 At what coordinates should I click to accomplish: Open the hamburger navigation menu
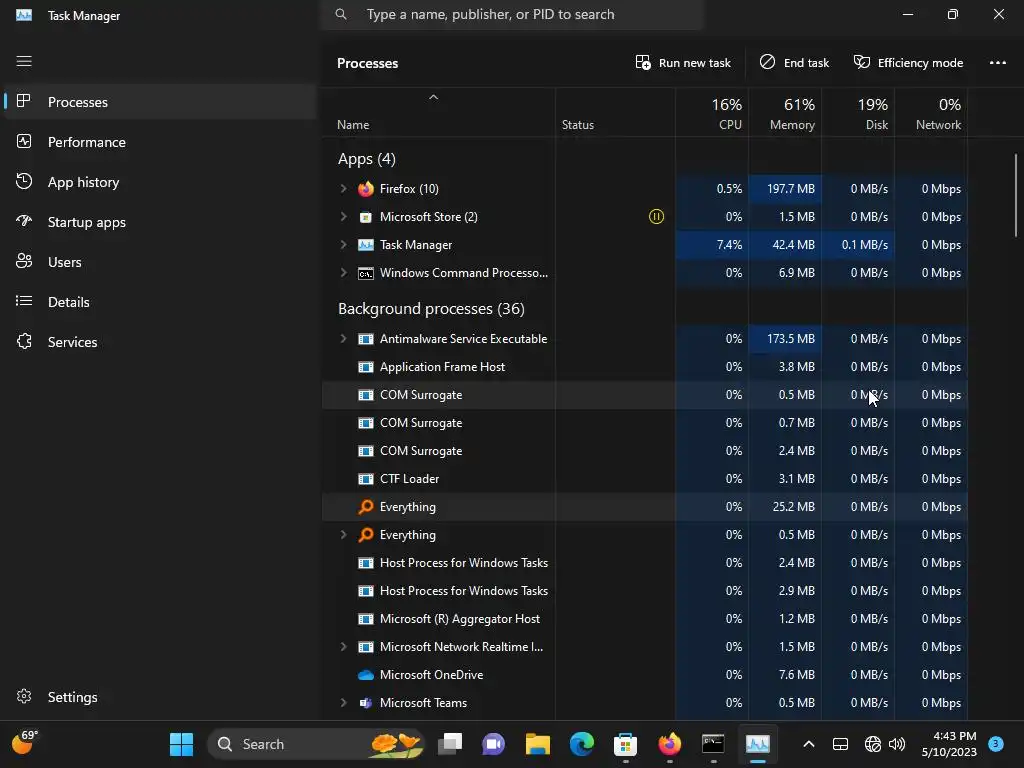point(24,61)
